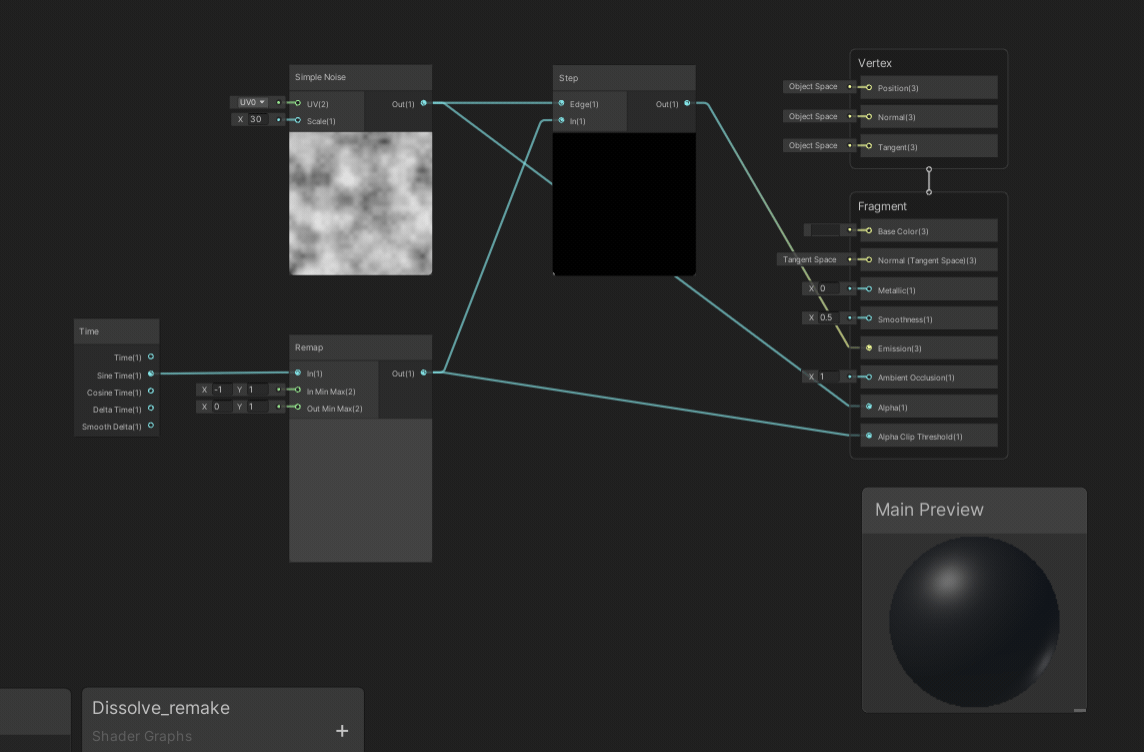Click Emission(3) input port
The height and width of the screenshot is (752, 1144).
tap(869, 348)
